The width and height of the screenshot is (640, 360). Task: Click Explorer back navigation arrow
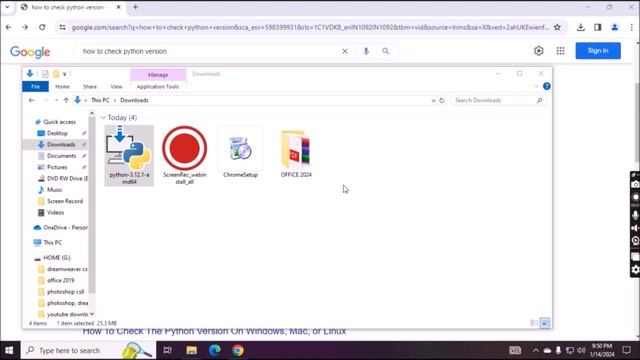pyautogui.click(x=32, y=100)
